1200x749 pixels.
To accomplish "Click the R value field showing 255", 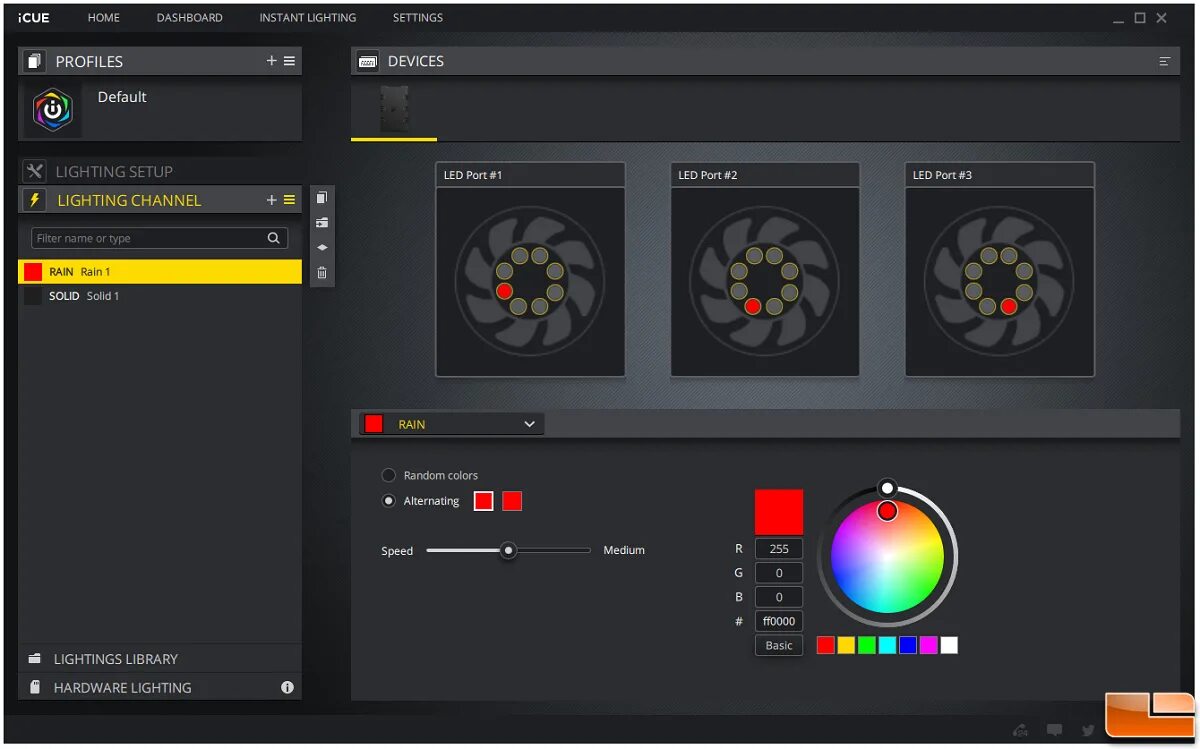I will [x=779, y=549].
